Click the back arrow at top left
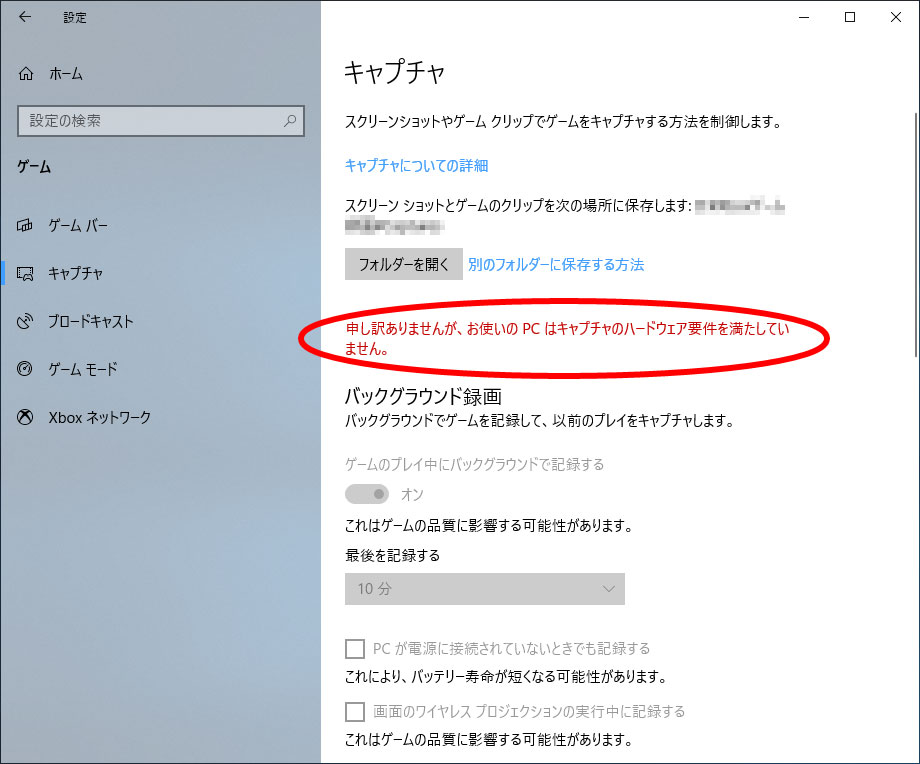Viewport: 920px width, 764px height. [x=23, y=16]
